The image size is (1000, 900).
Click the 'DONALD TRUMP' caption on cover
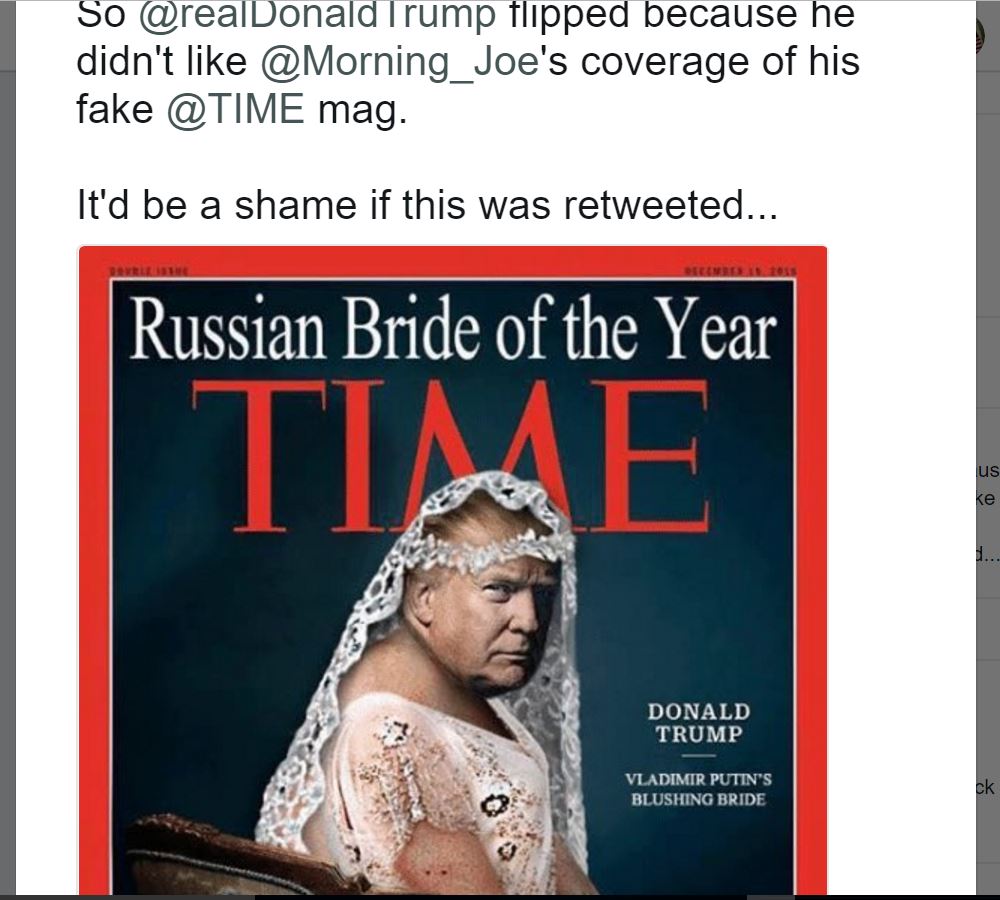(x=699, y=722)
